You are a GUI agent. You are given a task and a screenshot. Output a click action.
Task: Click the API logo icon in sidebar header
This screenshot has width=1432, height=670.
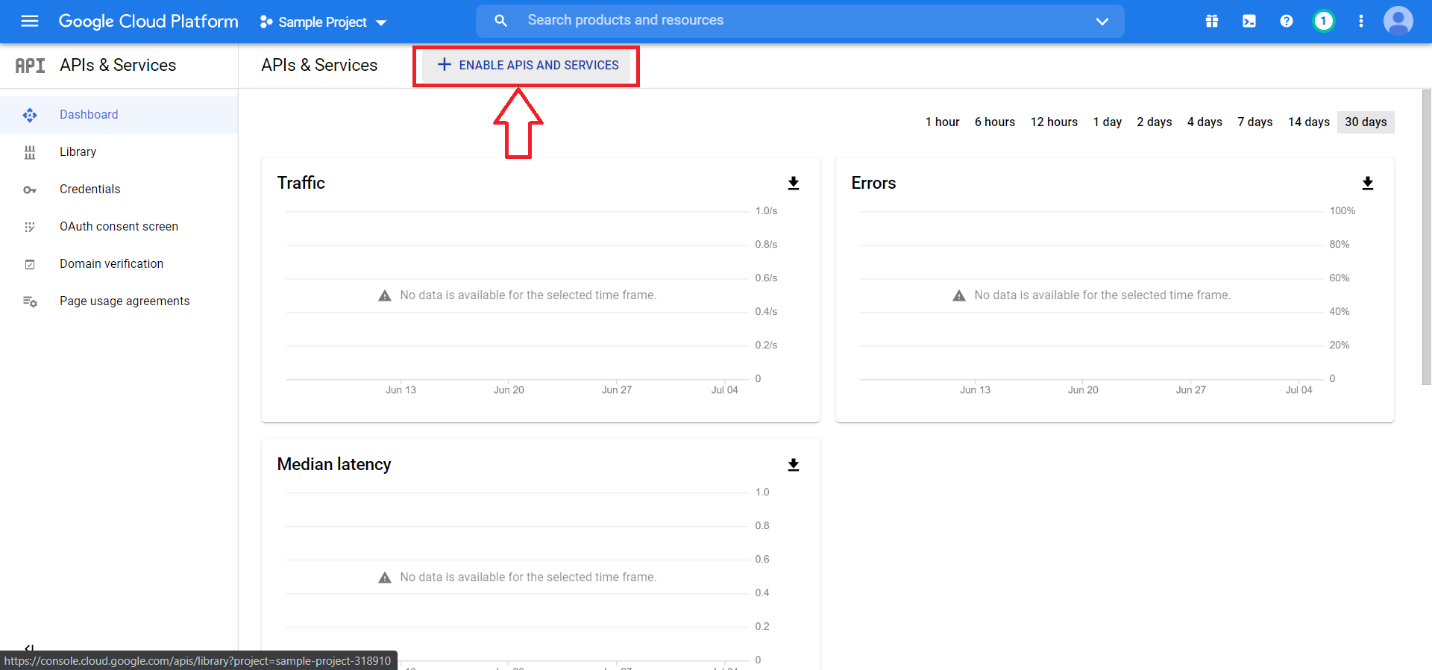point(30,65)
